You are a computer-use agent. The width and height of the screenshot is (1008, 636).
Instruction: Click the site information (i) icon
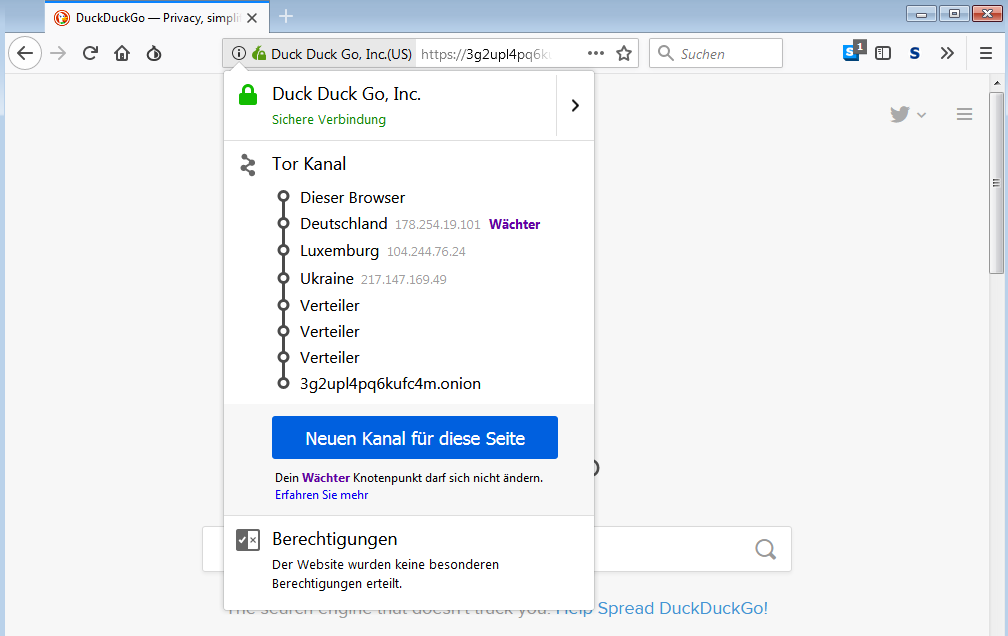click(238, 53)
